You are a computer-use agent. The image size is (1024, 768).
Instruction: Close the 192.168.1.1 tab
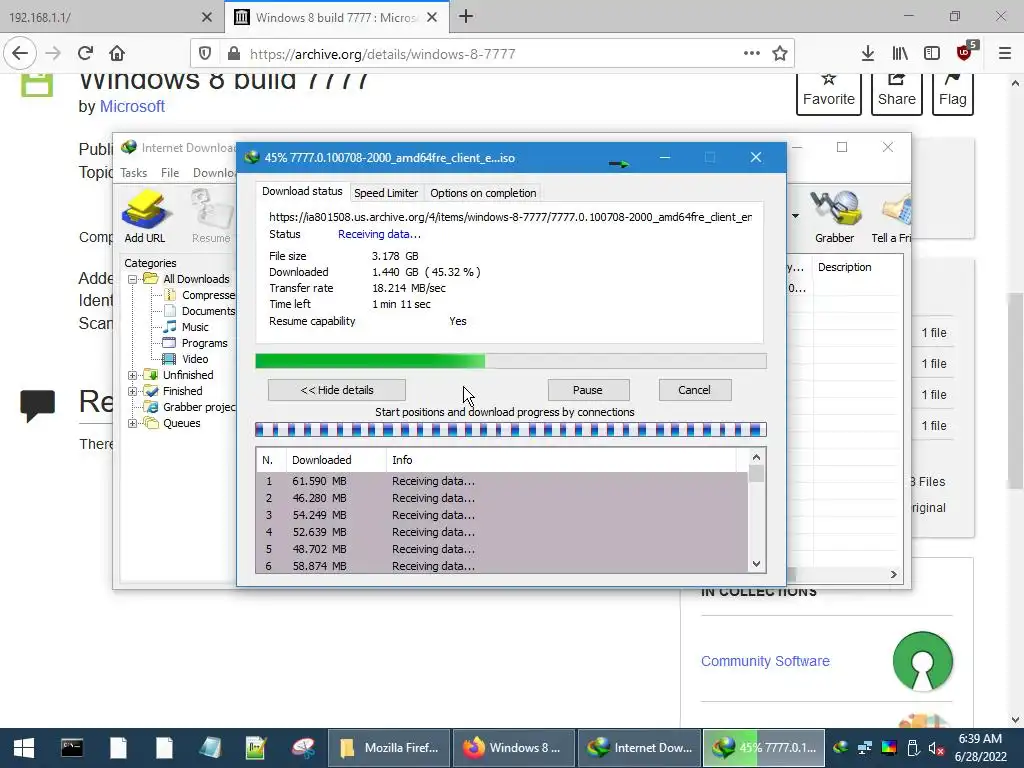(207, 17)
